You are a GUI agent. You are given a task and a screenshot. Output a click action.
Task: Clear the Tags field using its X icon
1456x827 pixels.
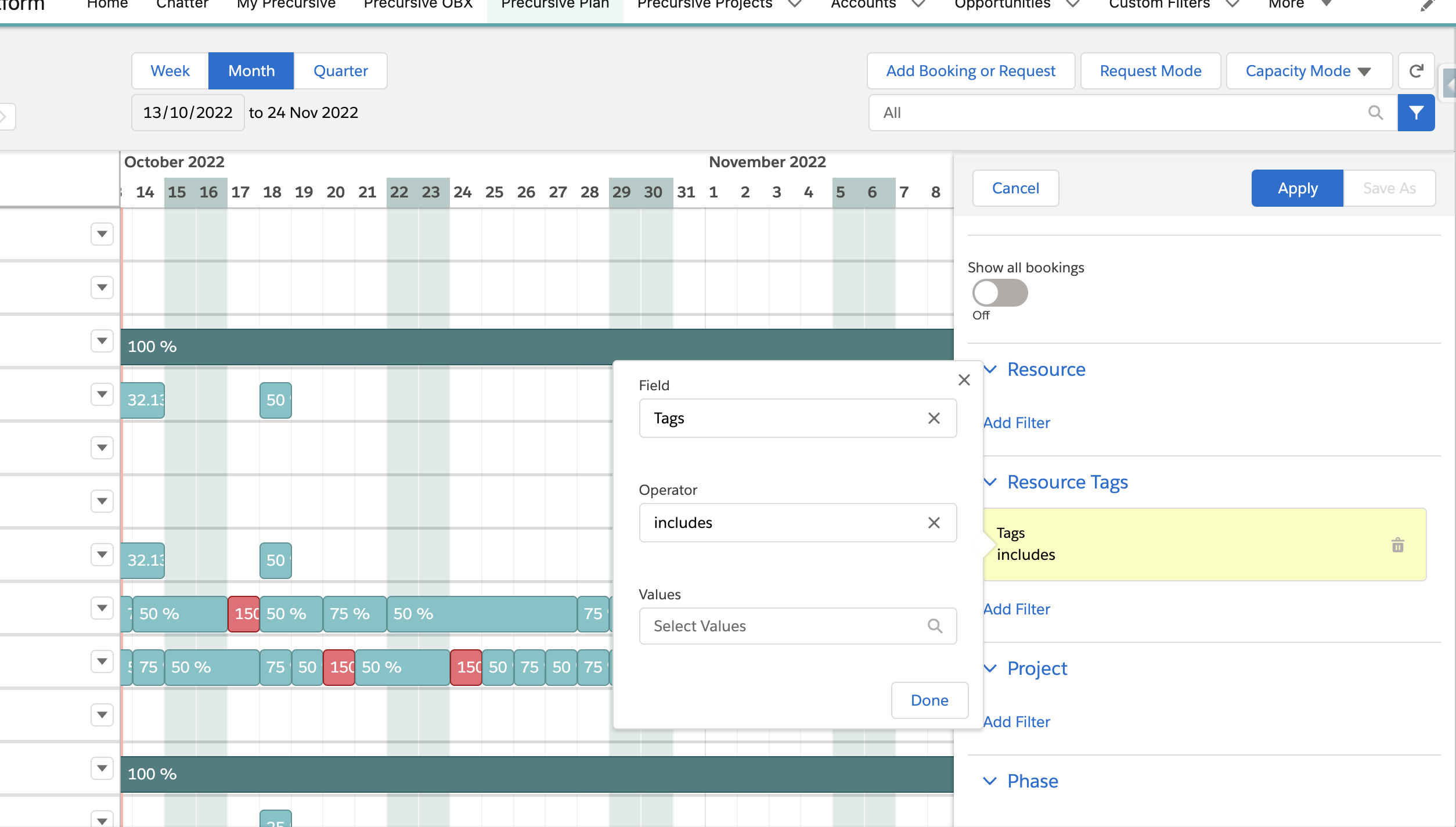coord(934,418)
